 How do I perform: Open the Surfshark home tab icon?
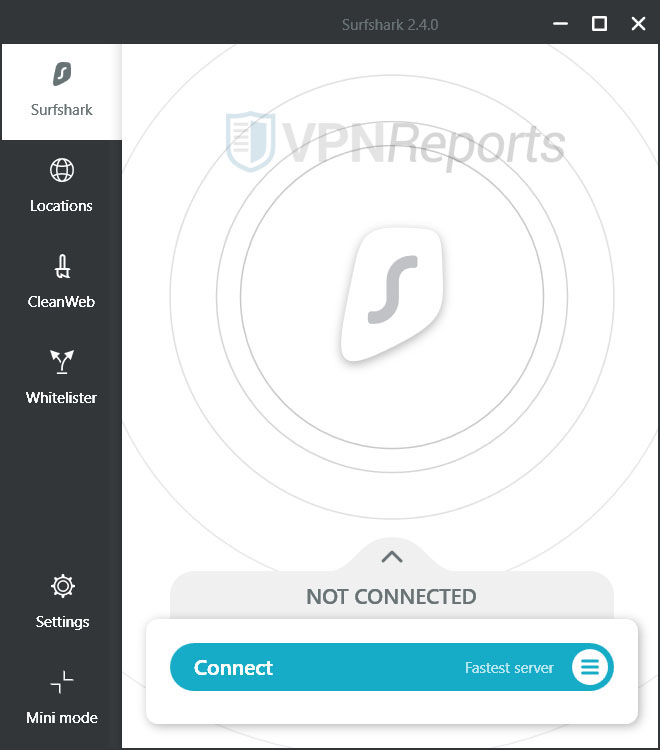pyautogui.click(x=62, y=74)
